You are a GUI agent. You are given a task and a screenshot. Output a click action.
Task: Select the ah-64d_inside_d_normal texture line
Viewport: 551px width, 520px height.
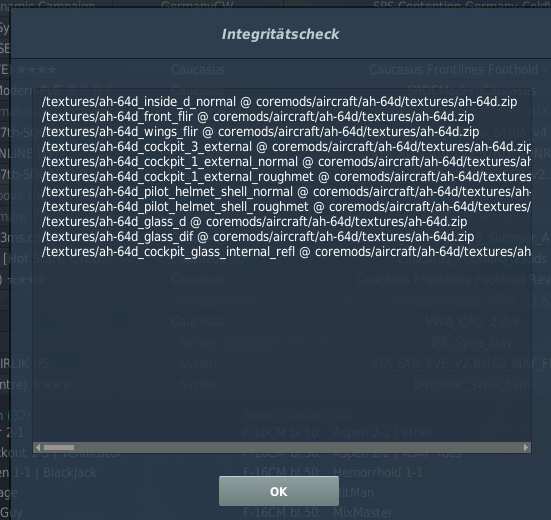pos(279,102)
